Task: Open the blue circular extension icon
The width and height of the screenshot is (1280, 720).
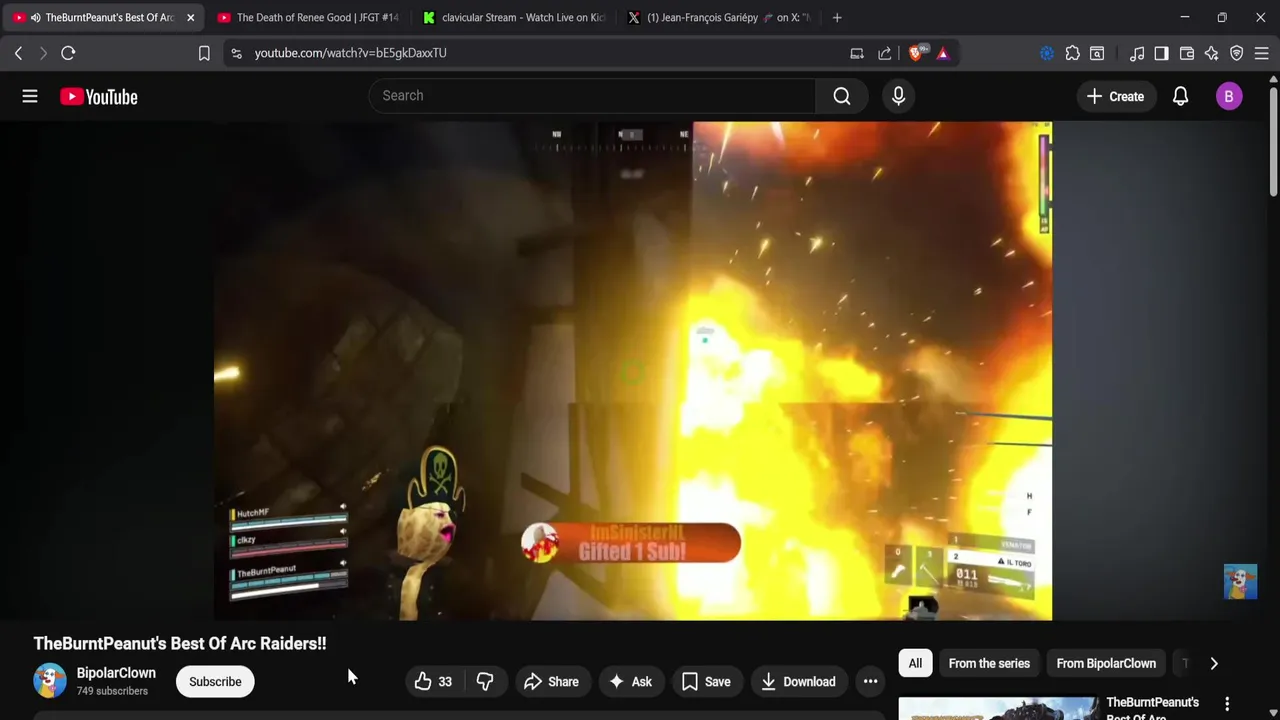Action: pyautogui.click(x=1047, y=53)
